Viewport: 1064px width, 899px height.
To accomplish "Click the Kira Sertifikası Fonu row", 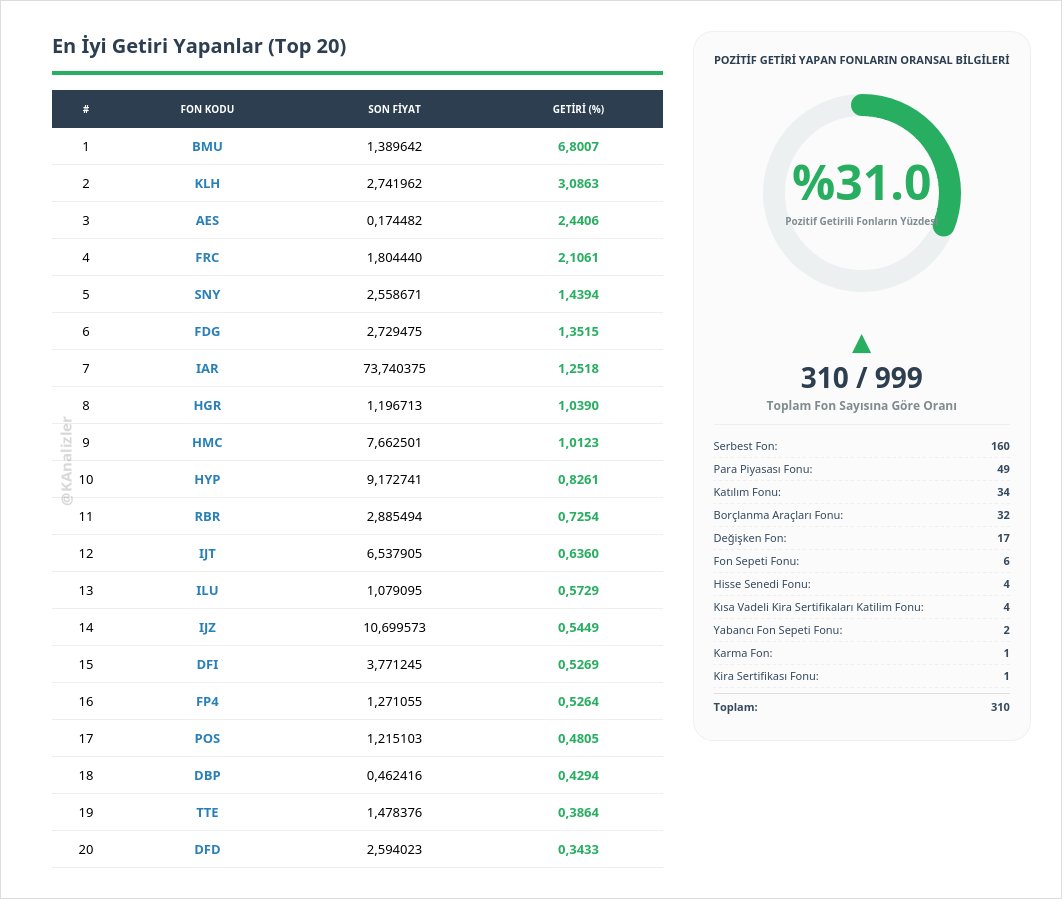I will pos(862,676).
